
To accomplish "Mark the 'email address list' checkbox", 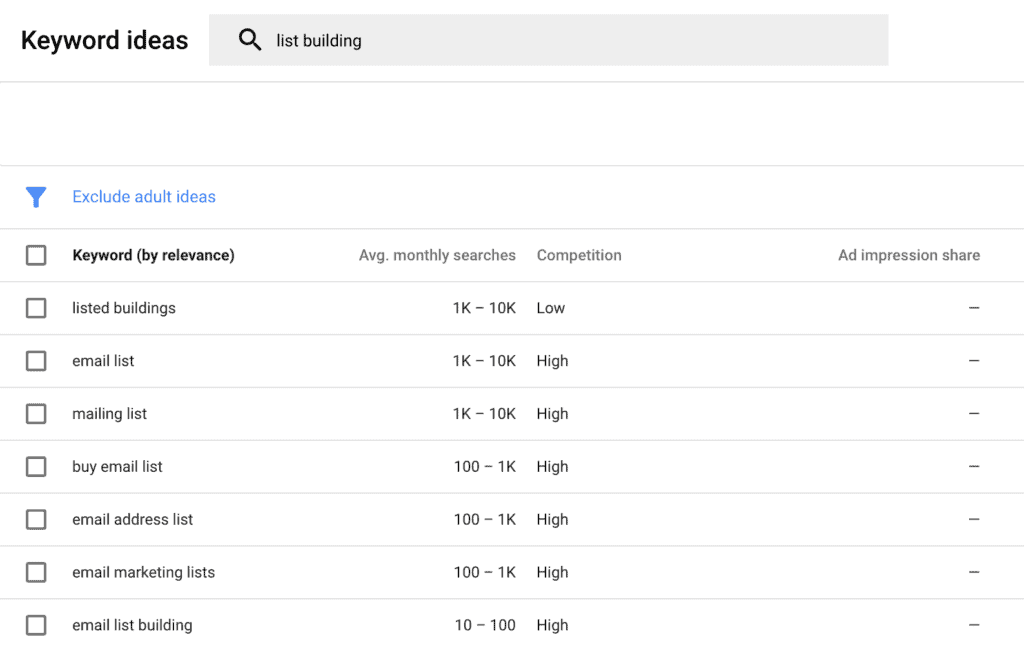I will point(36,520).
